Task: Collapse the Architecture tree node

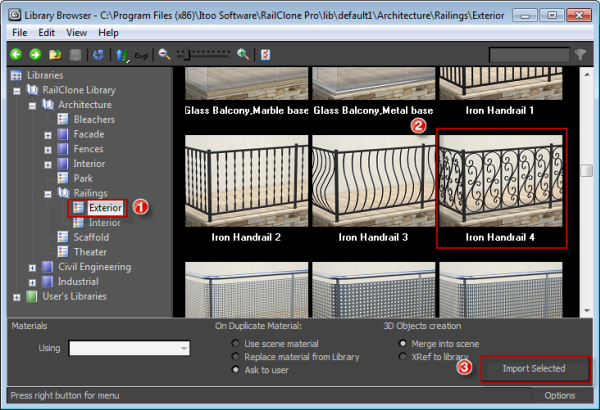Action: (x=33, y=106)
